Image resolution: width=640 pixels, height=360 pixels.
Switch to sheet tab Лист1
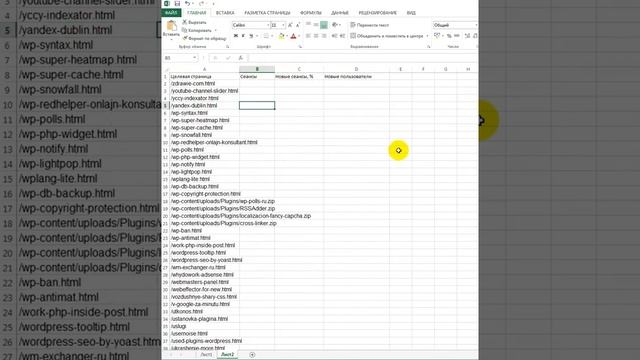[x=206, y=355]
